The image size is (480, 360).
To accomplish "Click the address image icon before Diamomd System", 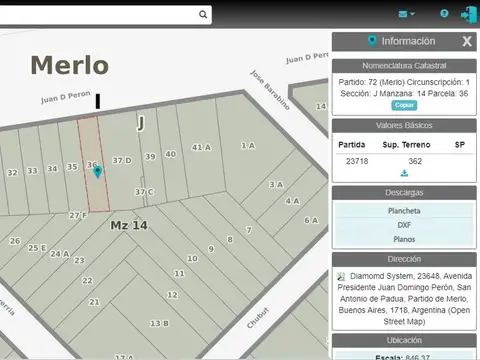I will (341, 276).
